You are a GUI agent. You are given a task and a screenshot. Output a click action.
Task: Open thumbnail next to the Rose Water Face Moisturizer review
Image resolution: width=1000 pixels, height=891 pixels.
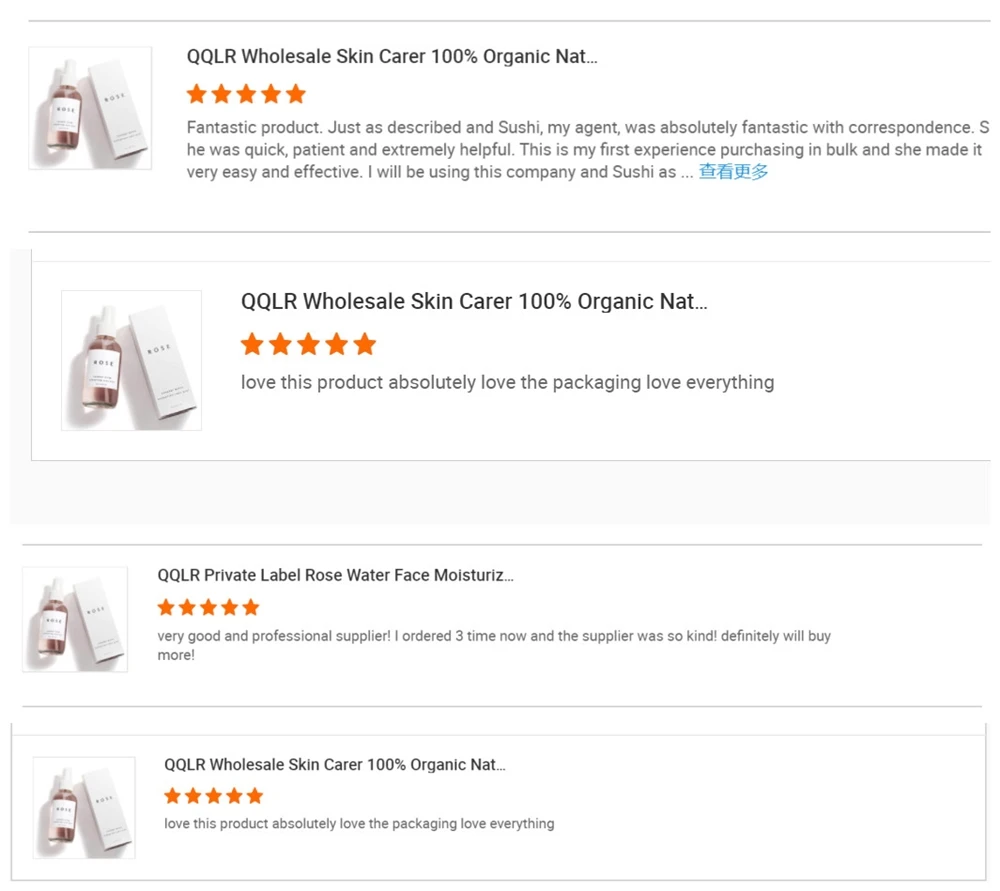coord(75,619)
